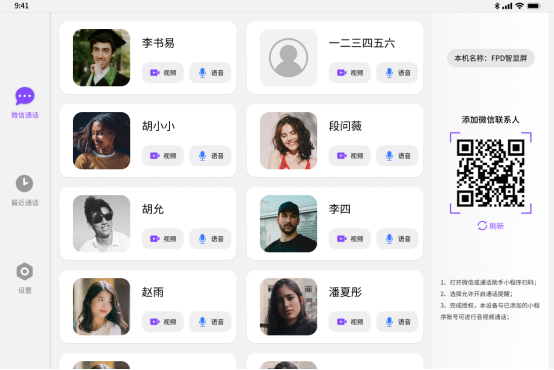The image size is (554, 370).
Task: Start voice call with 胡小小
Action: [210, 156]
